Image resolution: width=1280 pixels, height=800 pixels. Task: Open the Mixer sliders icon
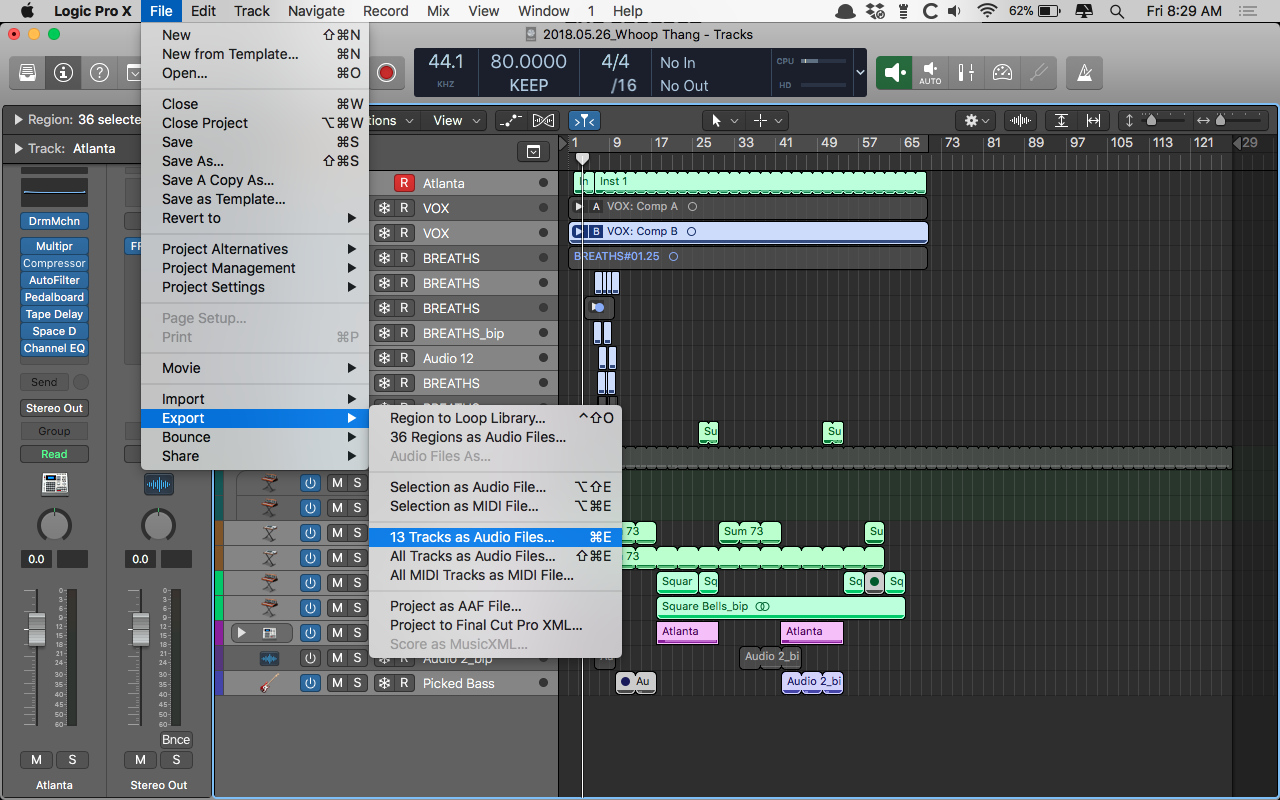966,73
